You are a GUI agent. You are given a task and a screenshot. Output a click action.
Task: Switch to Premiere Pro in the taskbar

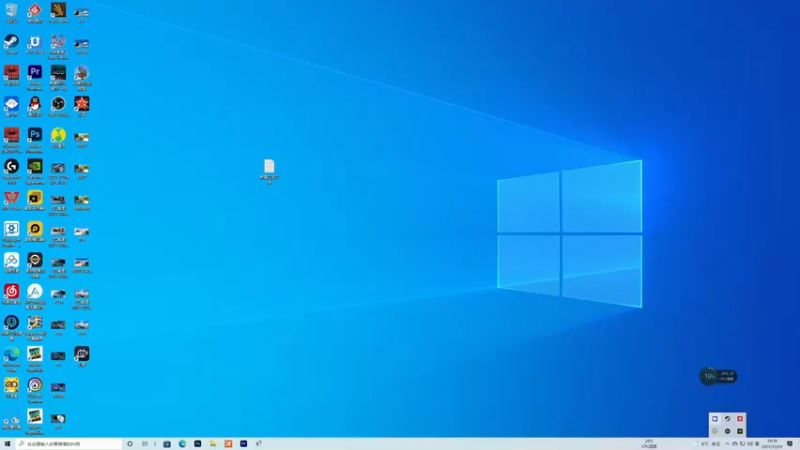pyautogui.click(x=243, y=444)
